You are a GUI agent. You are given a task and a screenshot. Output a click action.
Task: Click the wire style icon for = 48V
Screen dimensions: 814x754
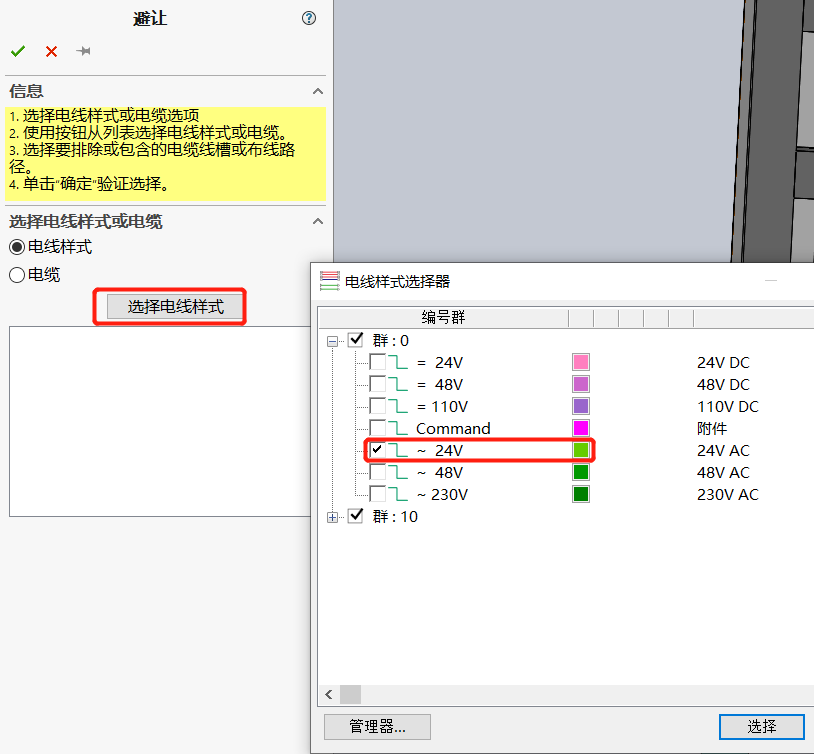(398, 384)
